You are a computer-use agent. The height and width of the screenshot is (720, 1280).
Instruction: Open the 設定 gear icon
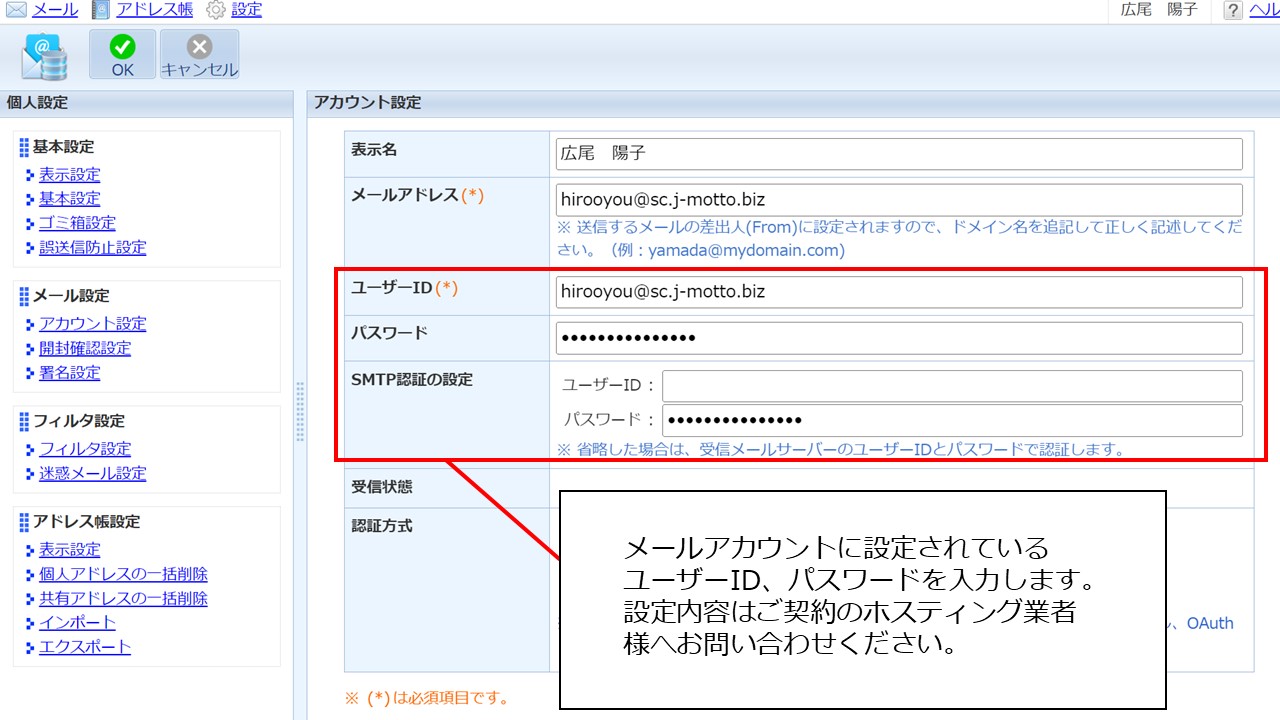tap(216, 10)
